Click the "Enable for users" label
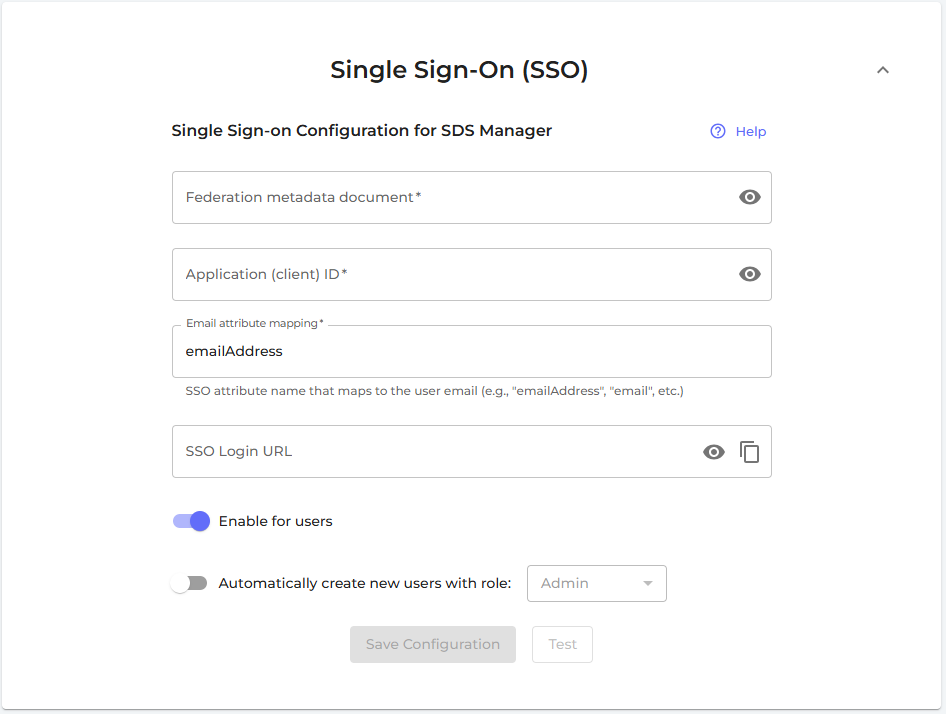Screen dimensions: 946x714 (x=276, y=521)
